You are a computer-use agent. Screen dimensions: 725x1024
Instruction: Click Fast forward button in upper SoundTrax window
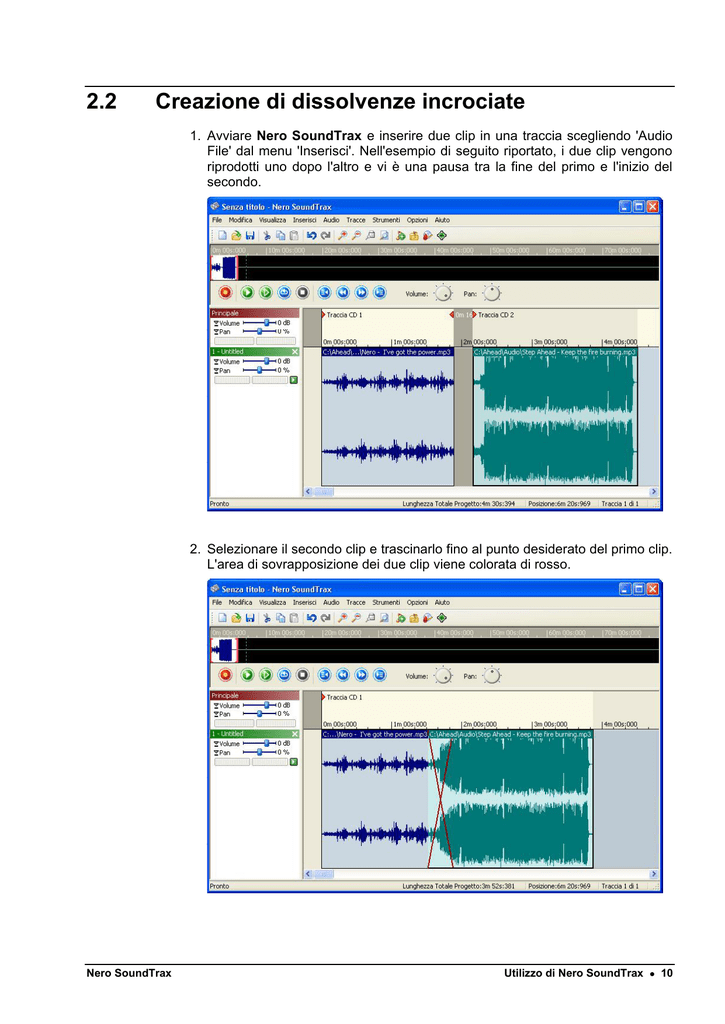[361, 293]
